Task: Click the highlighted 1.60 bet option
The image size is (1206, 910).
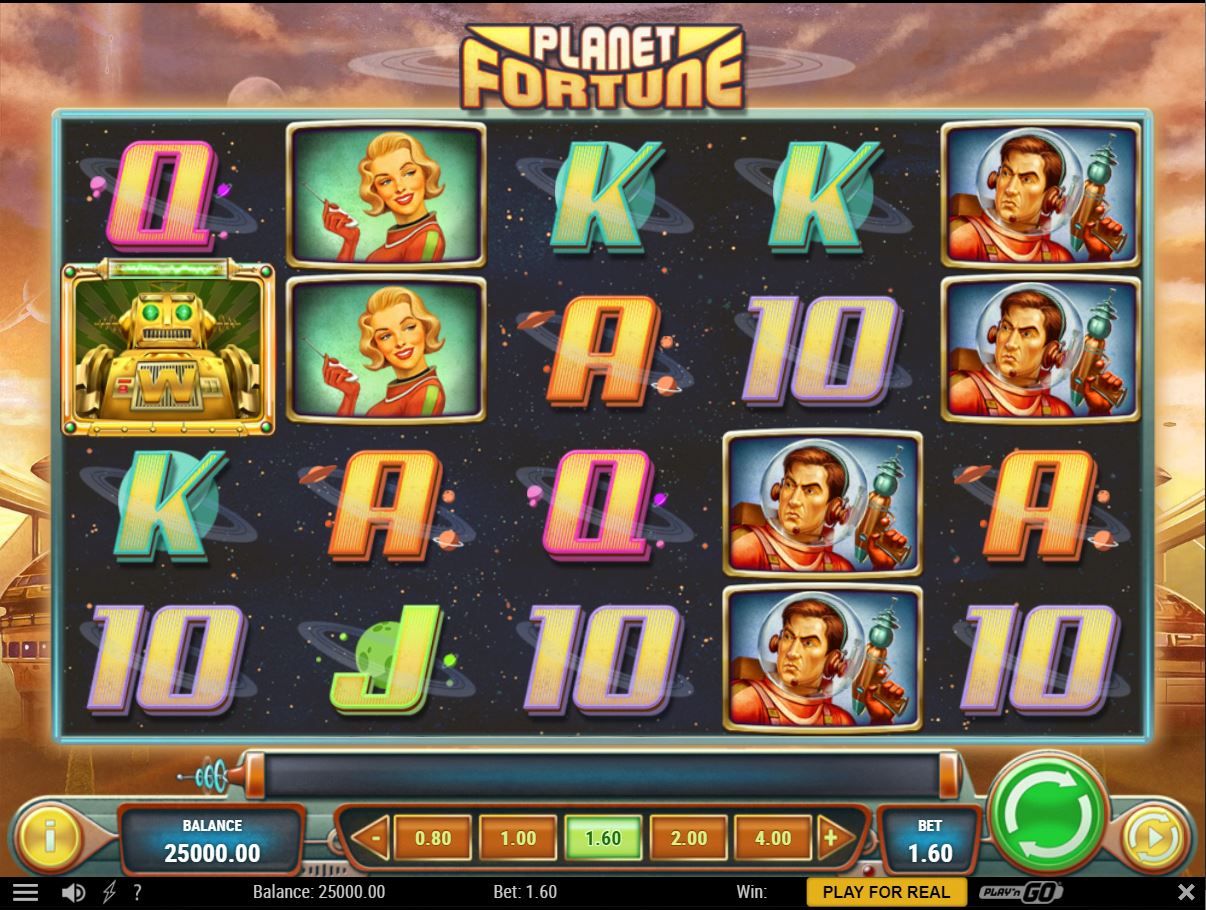Action: coord(603,838)
